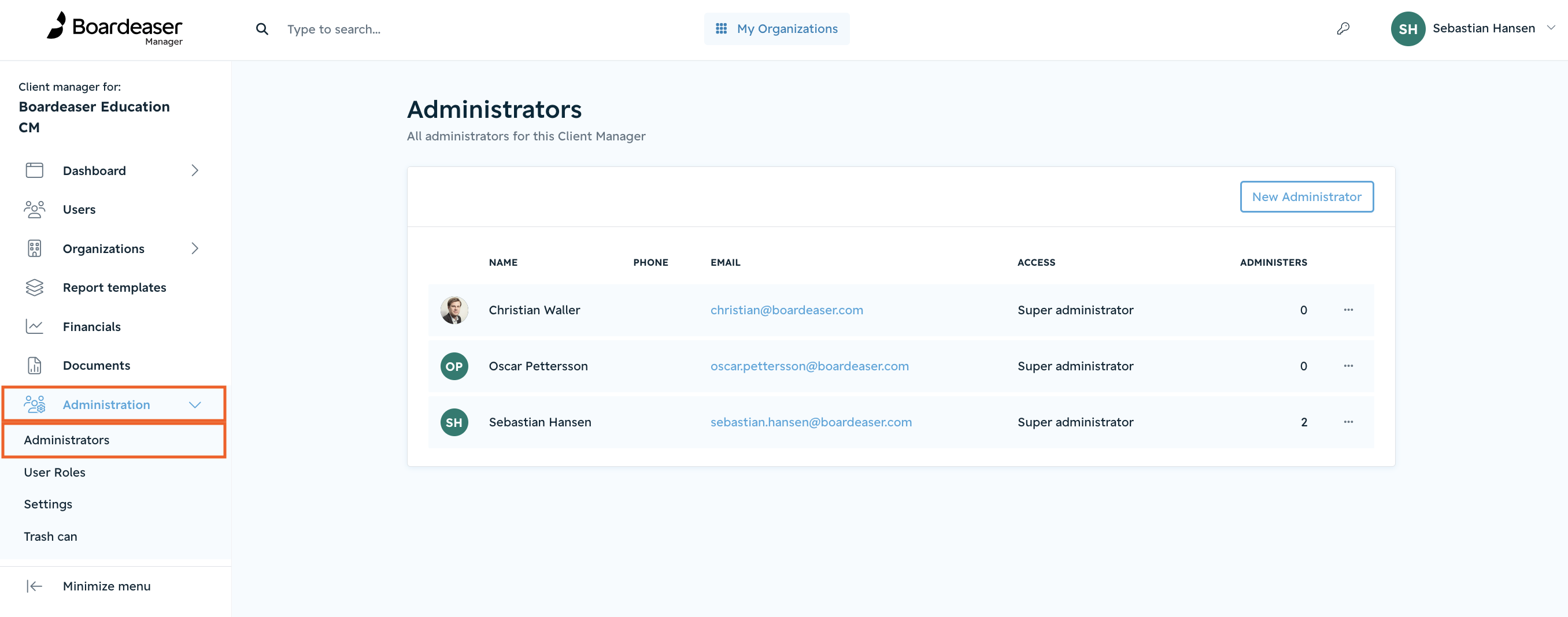This screenshot has height=617, width=1568.
Task: Click the key icon in header
Action: point(1343,29)
